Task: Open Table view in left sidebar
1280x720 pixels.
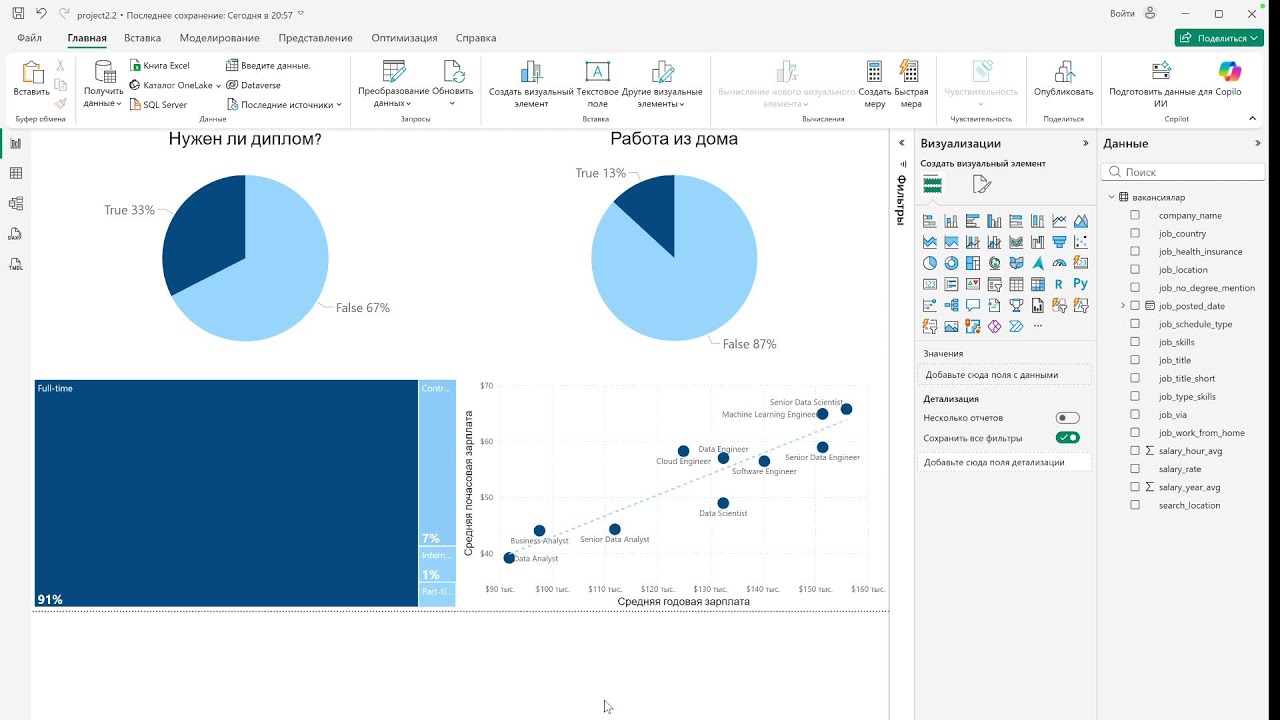Action: (x=15, y=173)
